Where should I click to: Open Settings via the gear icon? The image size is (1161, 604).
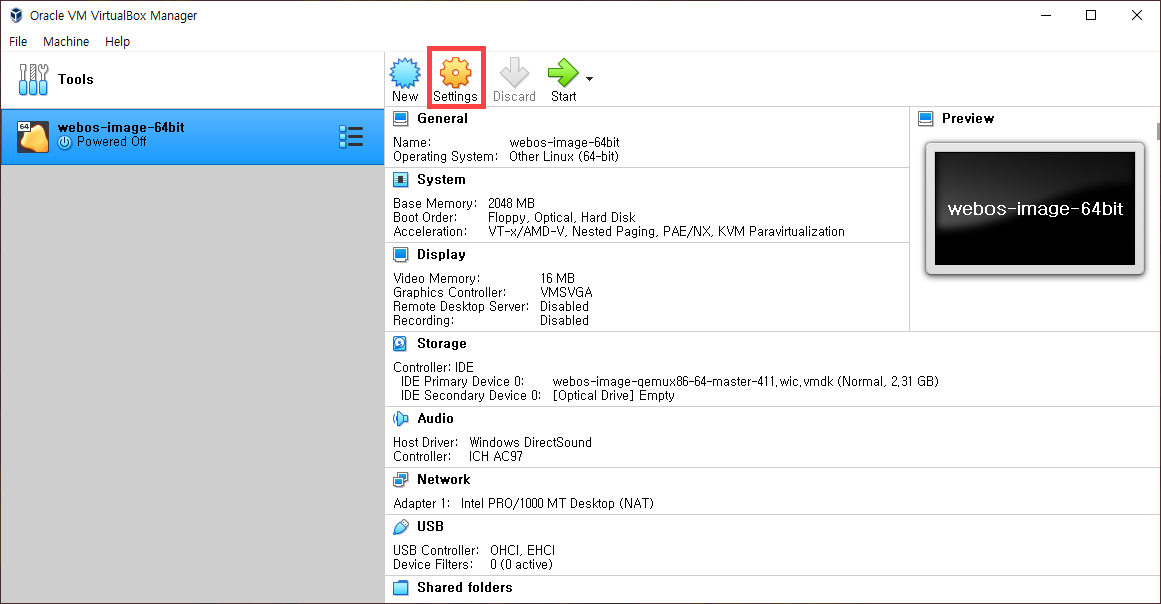[x=455, y=73]
